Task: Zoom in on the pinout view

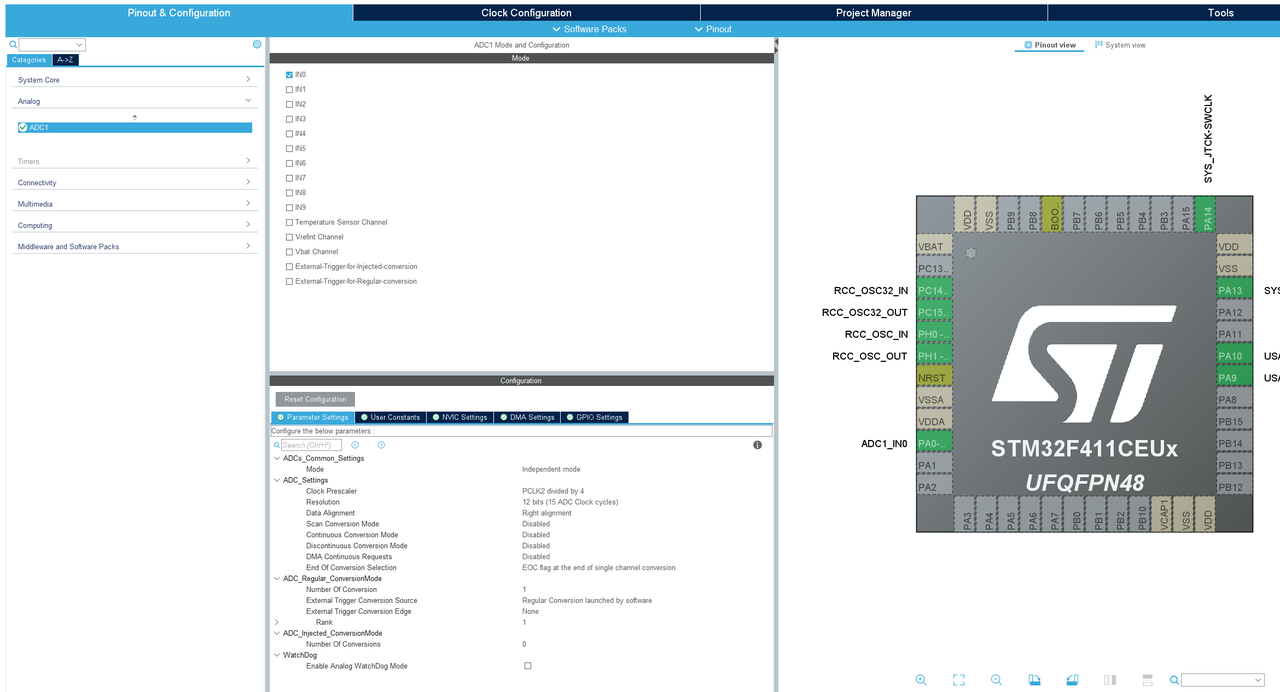Action: click(x=921, y=680)
